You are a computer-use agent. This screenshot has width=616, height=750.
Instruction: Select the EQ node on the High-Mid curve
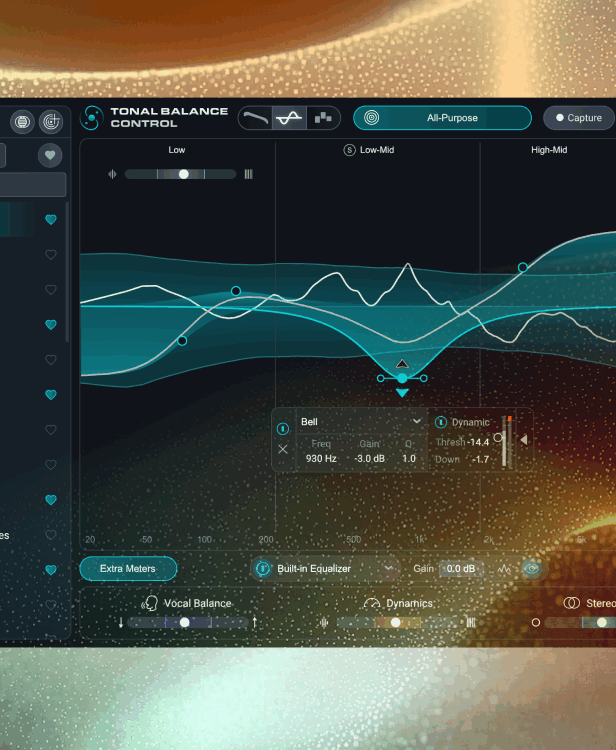(523, 267)
